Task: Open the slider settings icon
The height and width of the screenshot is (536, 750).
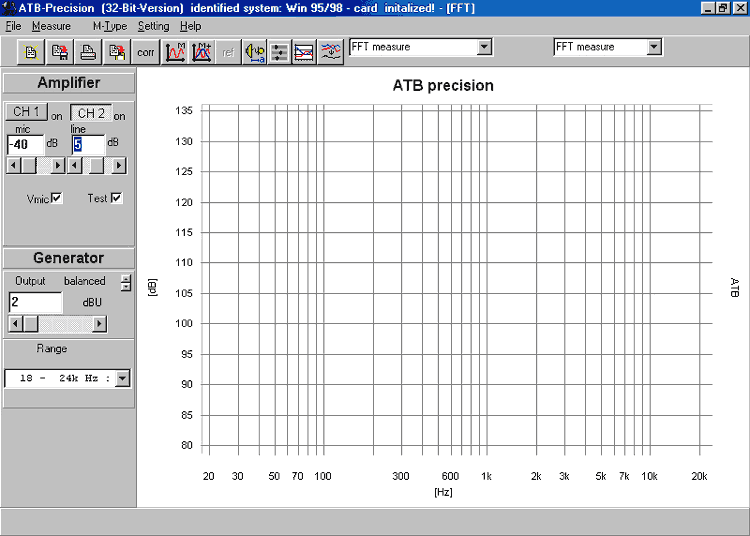Action: 279,52
